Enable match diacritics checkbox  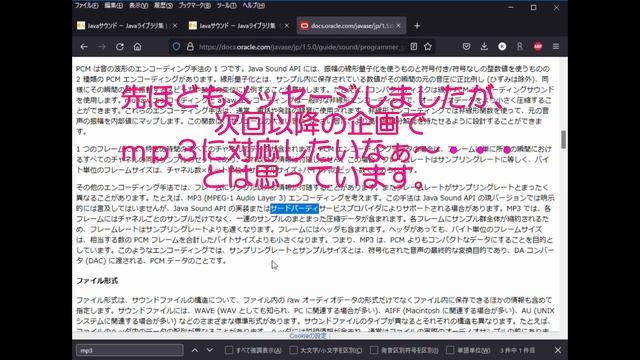point(374,350)
